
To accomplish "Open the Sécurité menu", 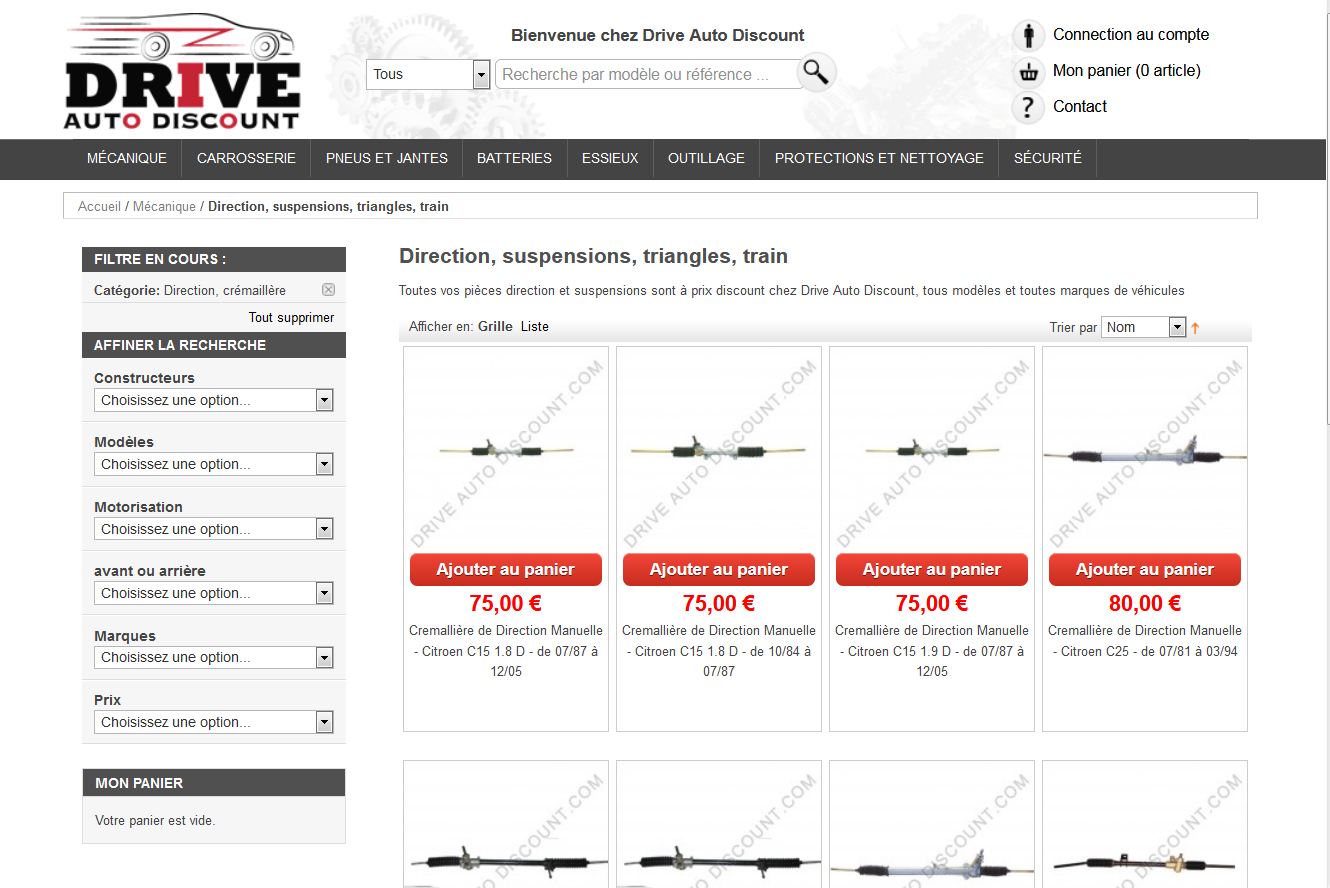I will (1048, 158).
